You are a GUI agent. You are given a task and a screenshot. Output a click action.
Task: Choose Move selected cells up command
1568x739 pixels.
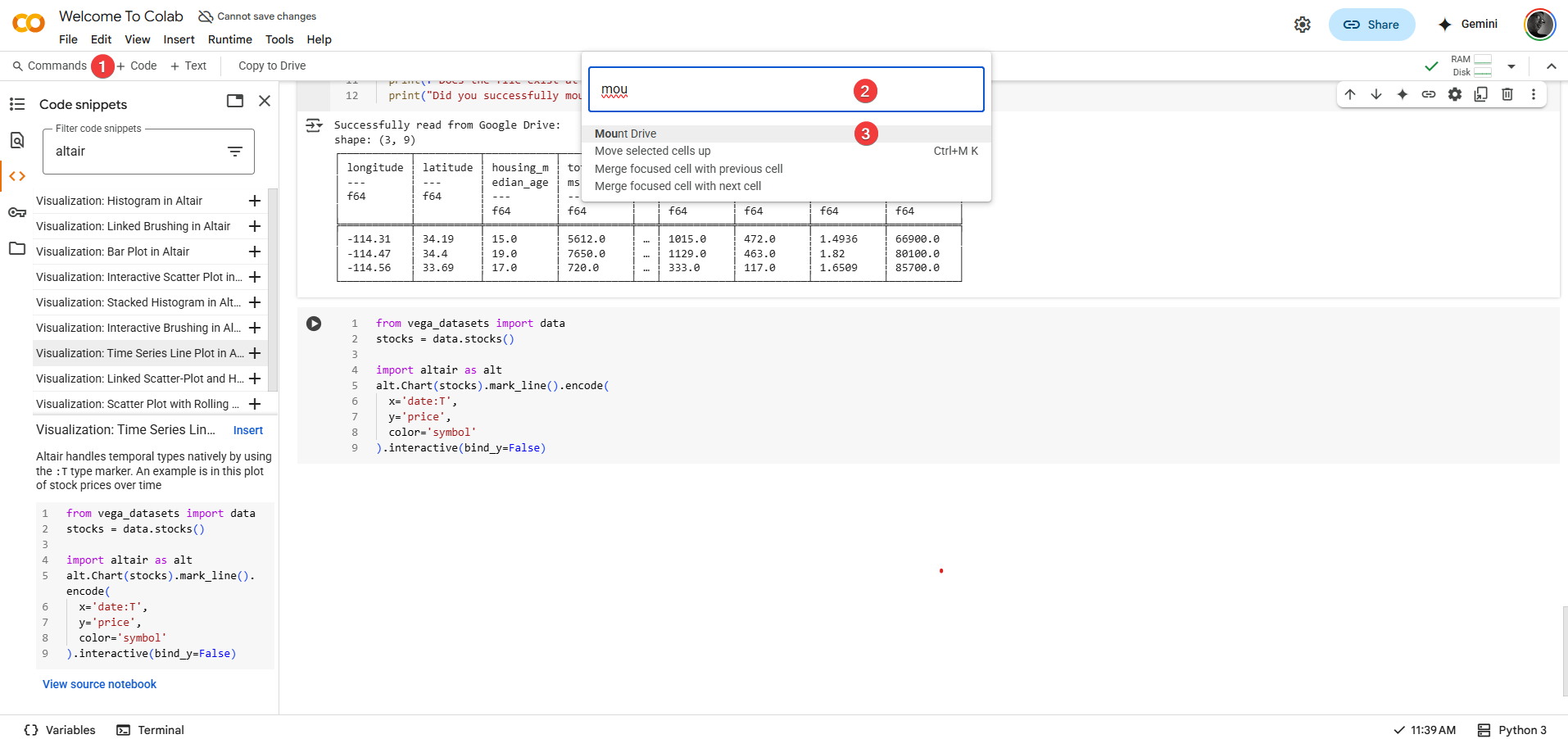coord(786,151)
